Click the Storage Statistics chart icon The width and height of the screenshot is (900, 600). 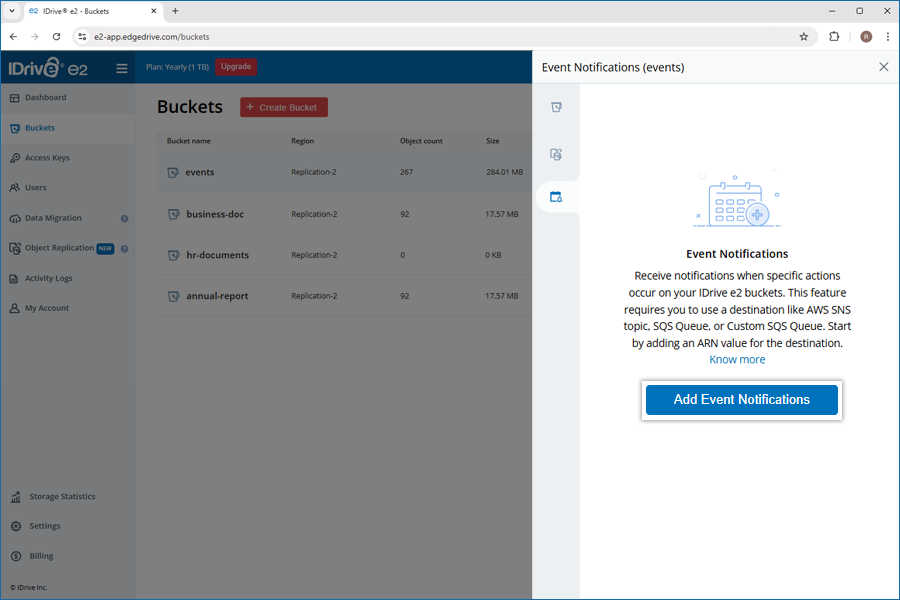coord(16,497)
